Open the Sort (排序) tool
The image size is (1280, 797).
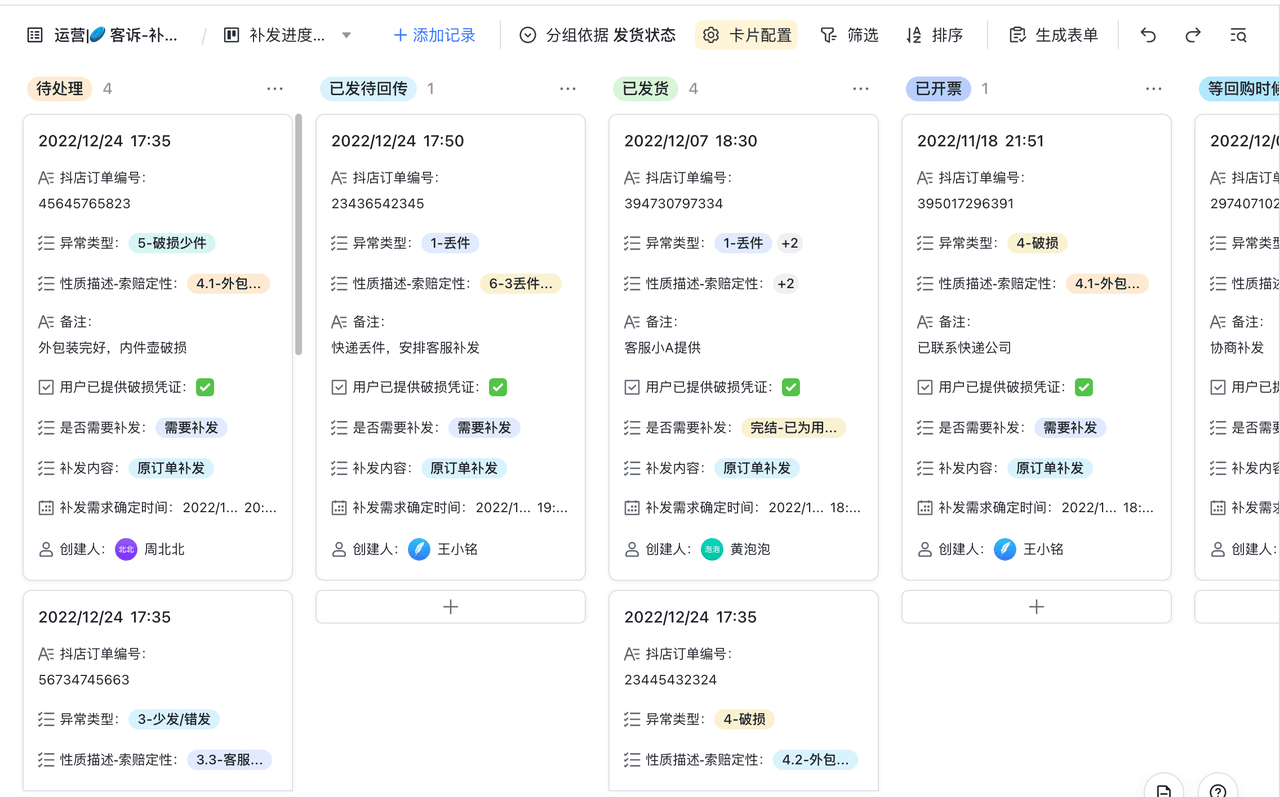pyautogui.click(x=934, y=35)
